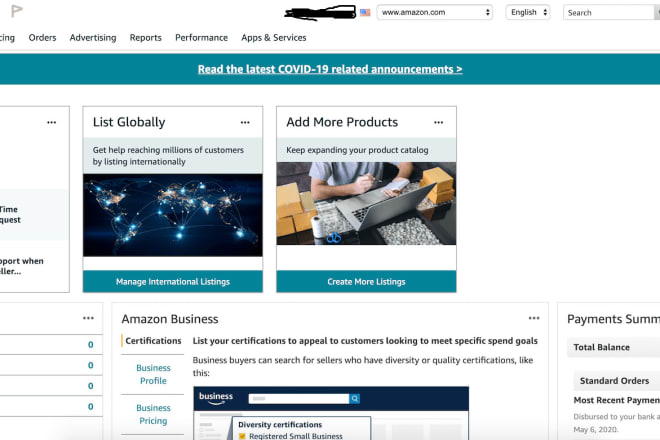
Task: Open the Reports menu
Action: pyautogui.click(x=146, y=37)
